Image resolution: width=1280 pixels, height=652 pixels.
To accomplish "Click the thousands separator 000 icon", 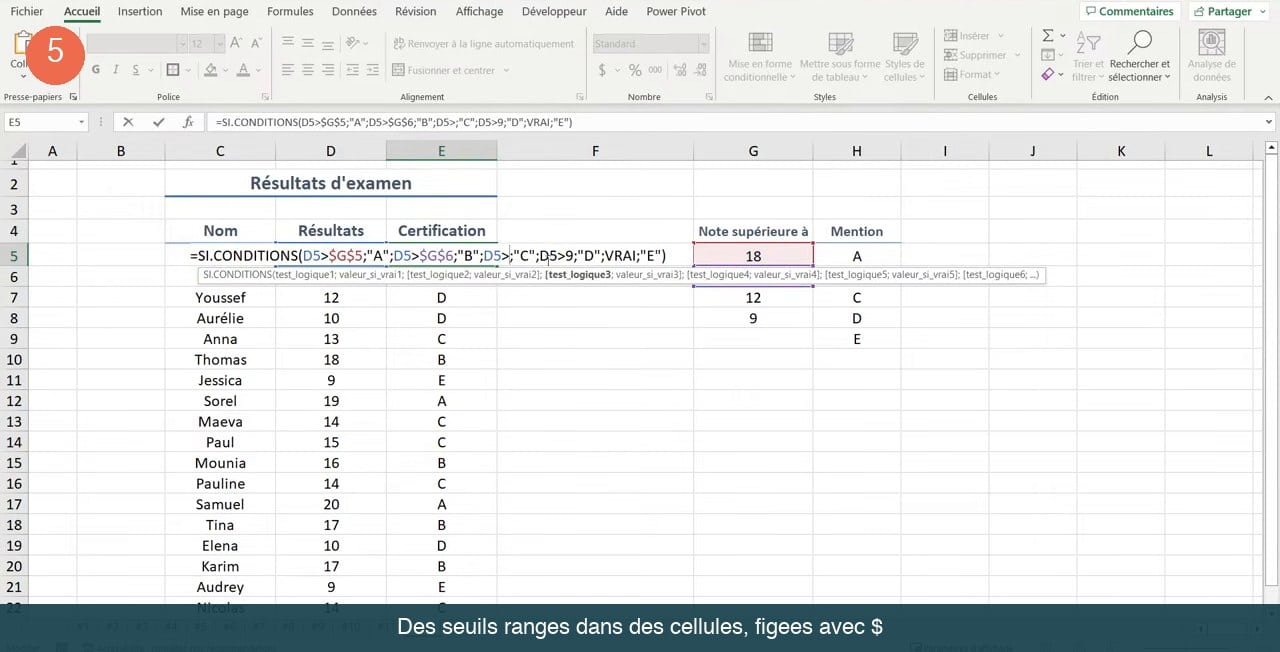I will [x=655, y=70].
